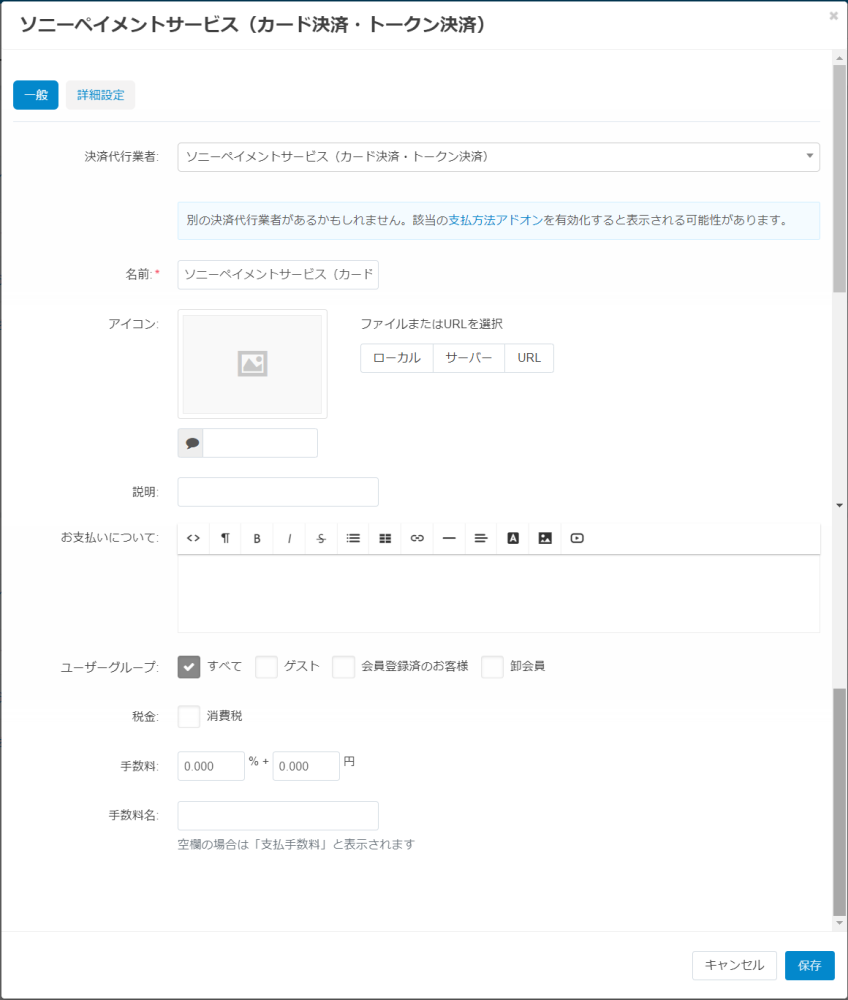Apply bold formatting in editor
Viewport: 848px width, 1000px height.
tap(257, 538)
